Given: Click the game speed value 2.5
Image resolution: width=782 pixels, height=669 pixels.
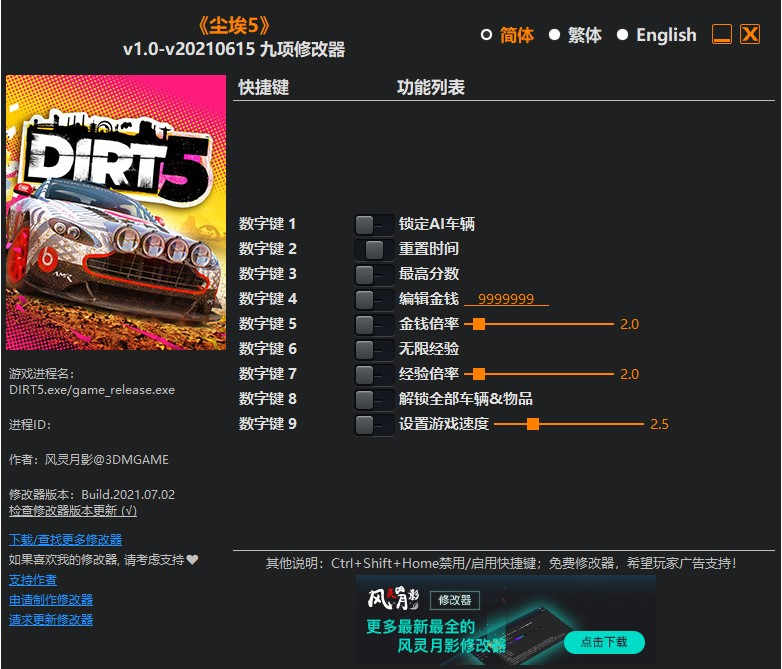Looking at the screenshot, I should point(659,425).
